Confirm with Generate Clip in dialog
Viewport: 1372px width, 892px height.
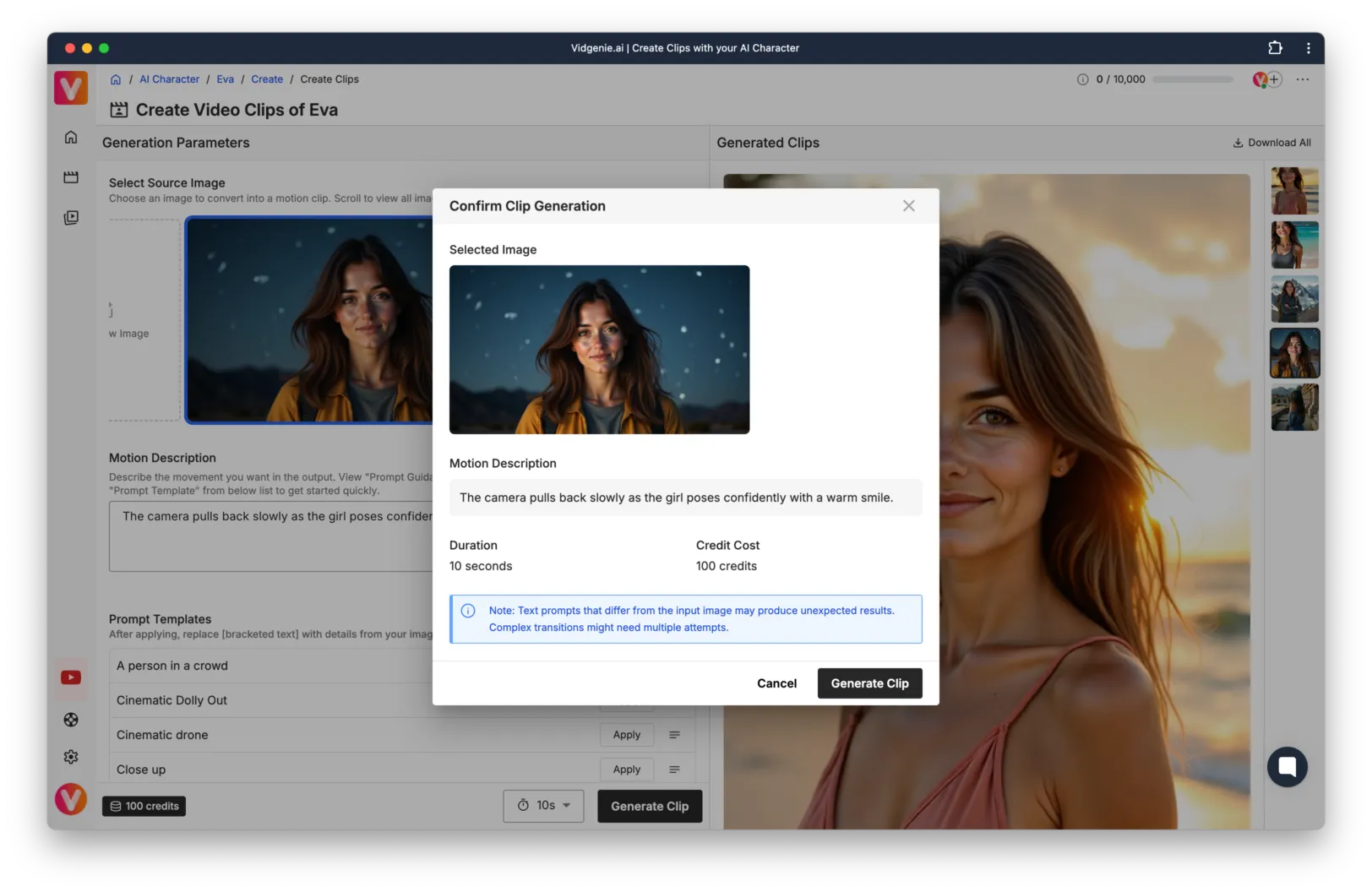(869, 683)
